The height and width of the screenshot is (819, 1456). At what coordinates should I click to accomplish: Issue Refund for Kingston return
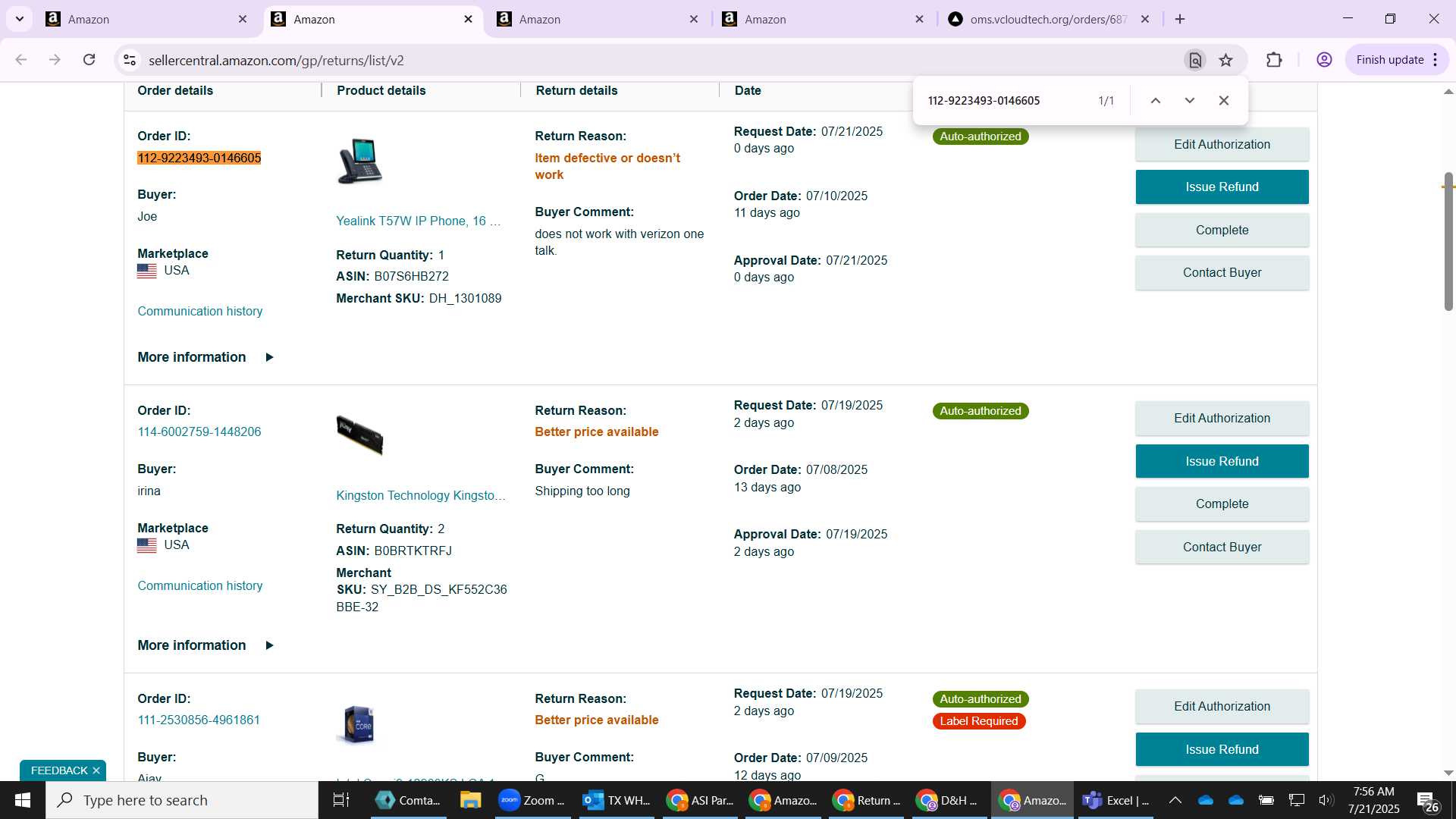coord(1222,461)
